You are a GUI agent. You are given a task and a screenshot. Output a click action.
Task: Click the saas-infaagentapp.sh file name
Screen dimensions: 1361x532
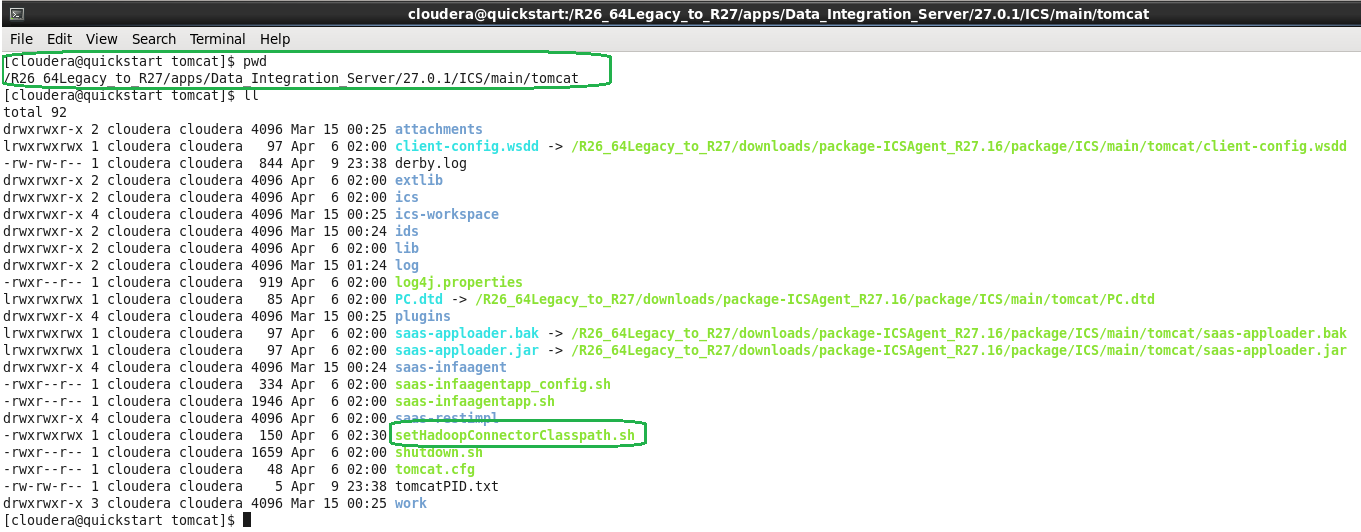point(475,401)
